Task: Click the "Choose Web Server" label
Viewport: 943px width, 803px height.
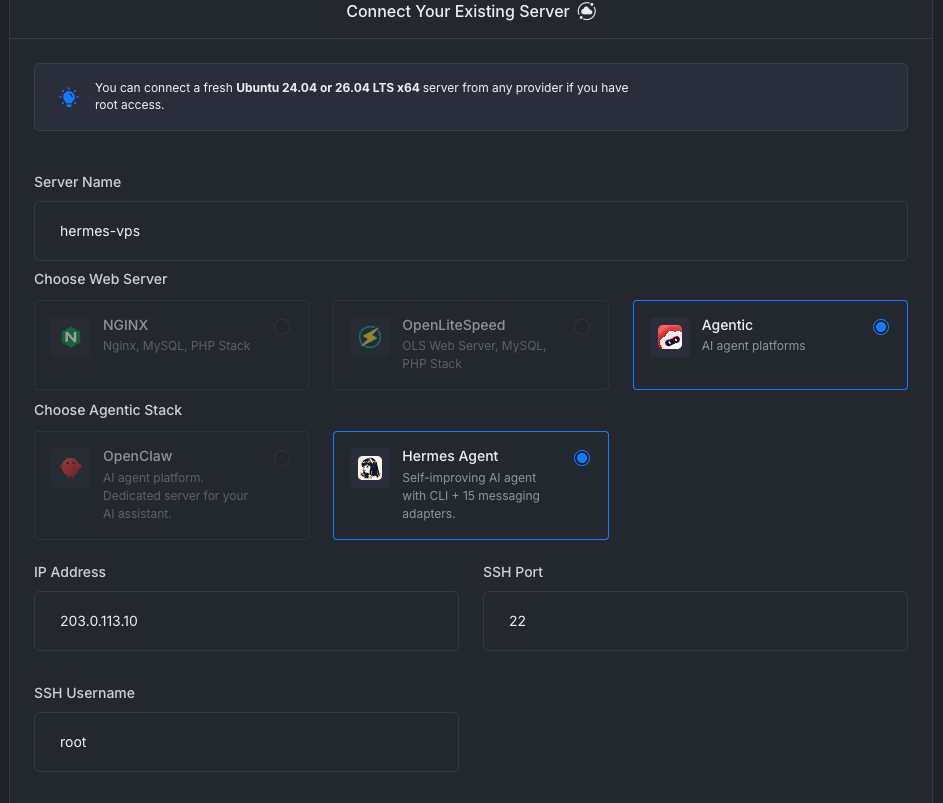Action: (x=100, y=279)
